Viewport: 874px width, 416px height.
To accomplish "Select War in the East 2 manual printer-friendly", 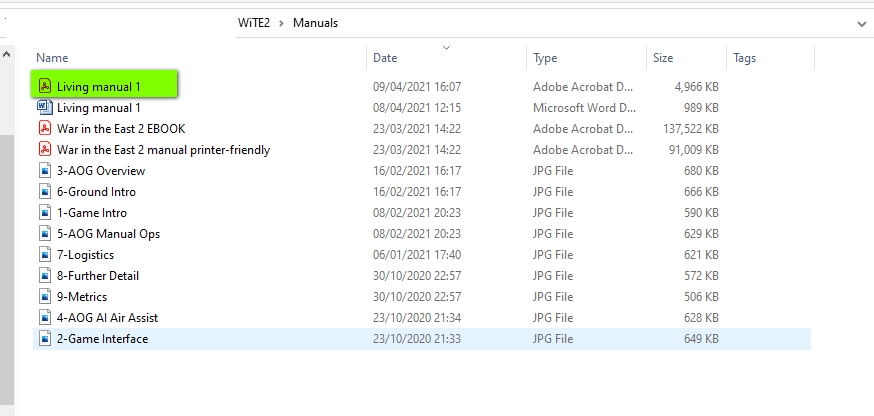I will pyautogui.click(x=163, y=150).
